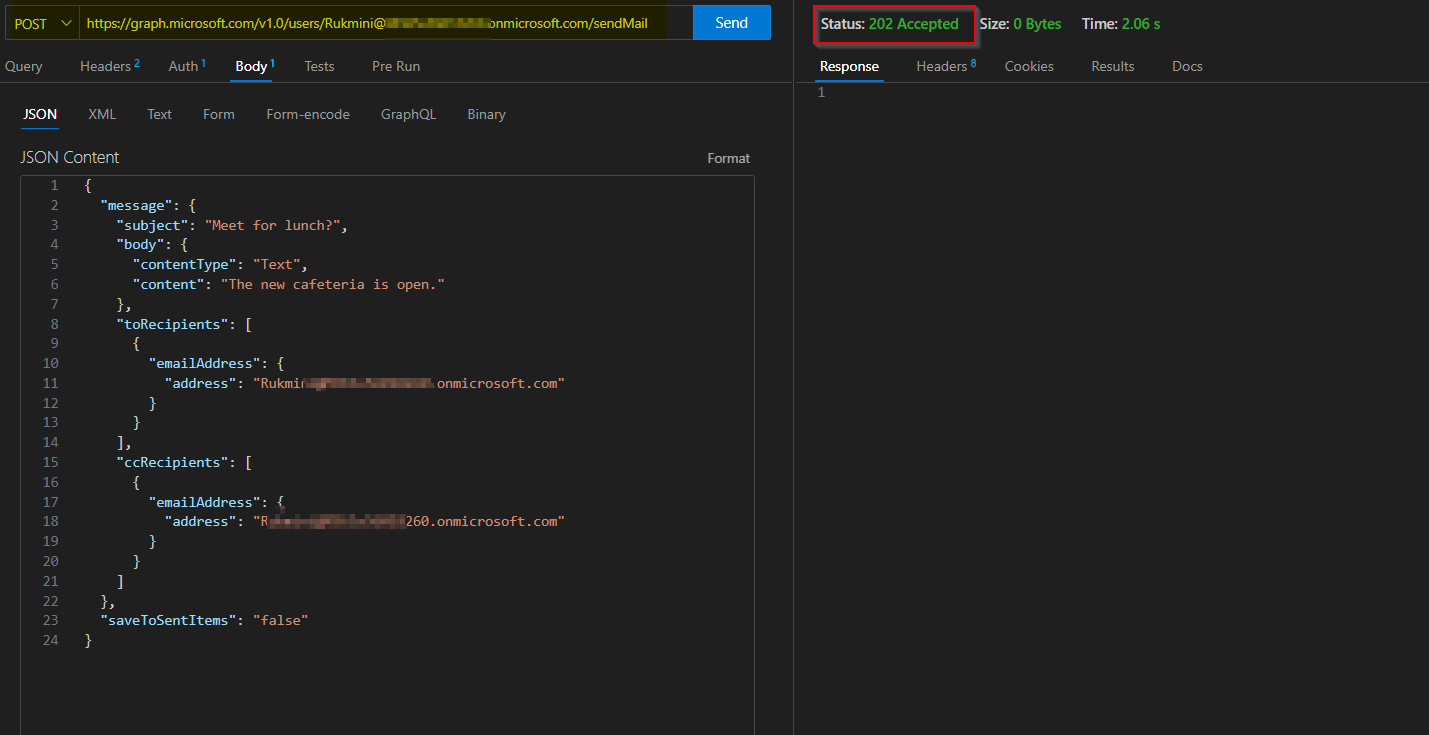The width and height of the screenshot is (1429, 735).
Task: Open the request Headers tab
Action: click(109, 66)
